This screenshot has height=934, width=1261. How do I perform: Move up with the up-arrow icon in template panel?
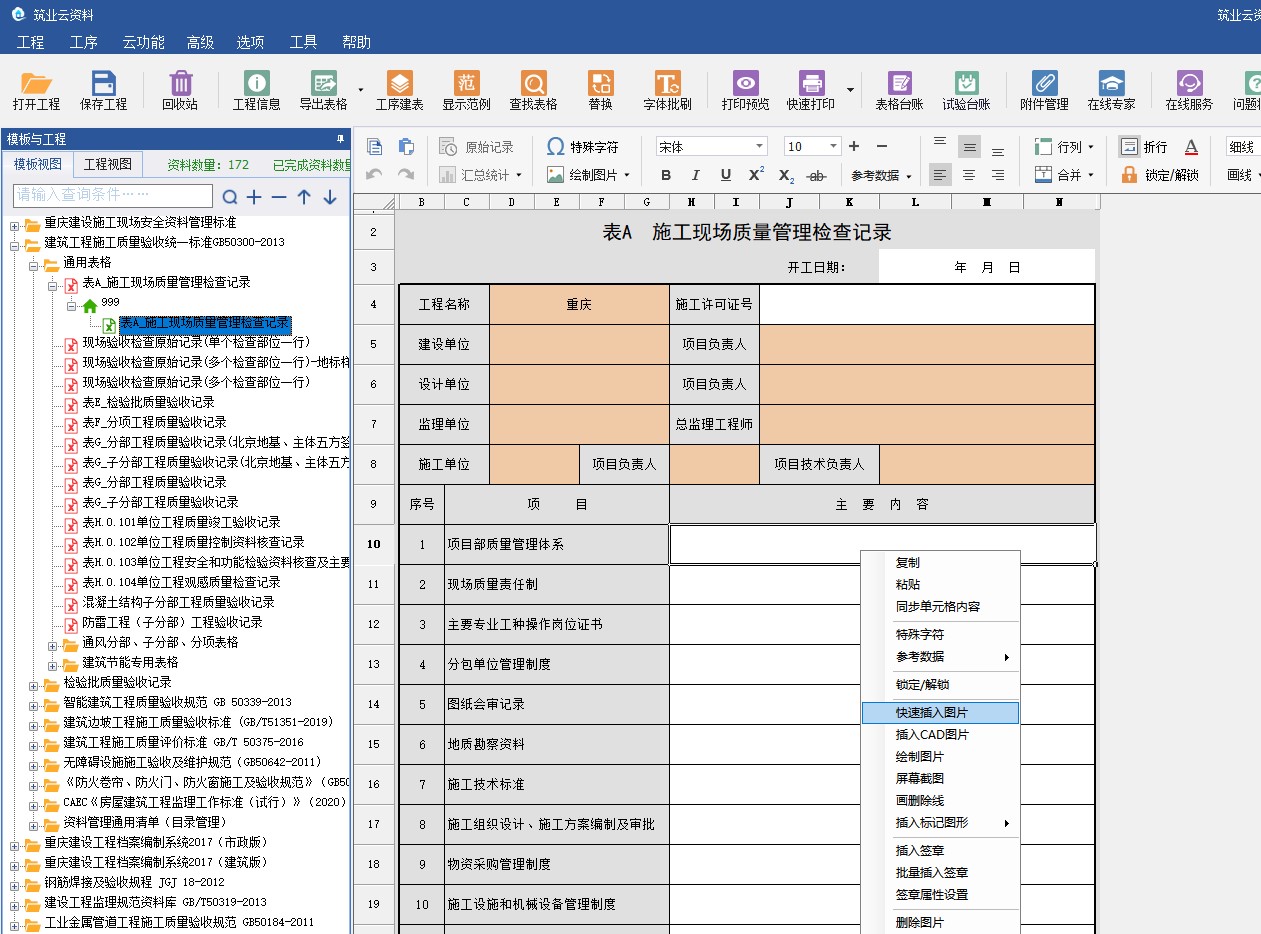pos(304,197)
